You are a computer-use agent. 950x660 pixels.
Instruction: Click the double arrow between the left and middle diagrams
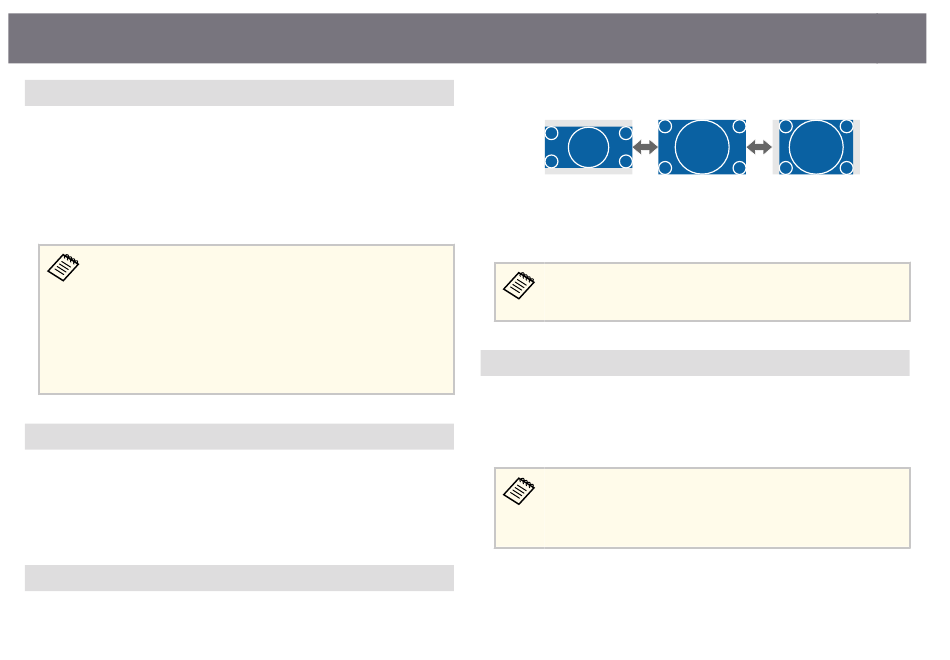(x=645, y=147)
